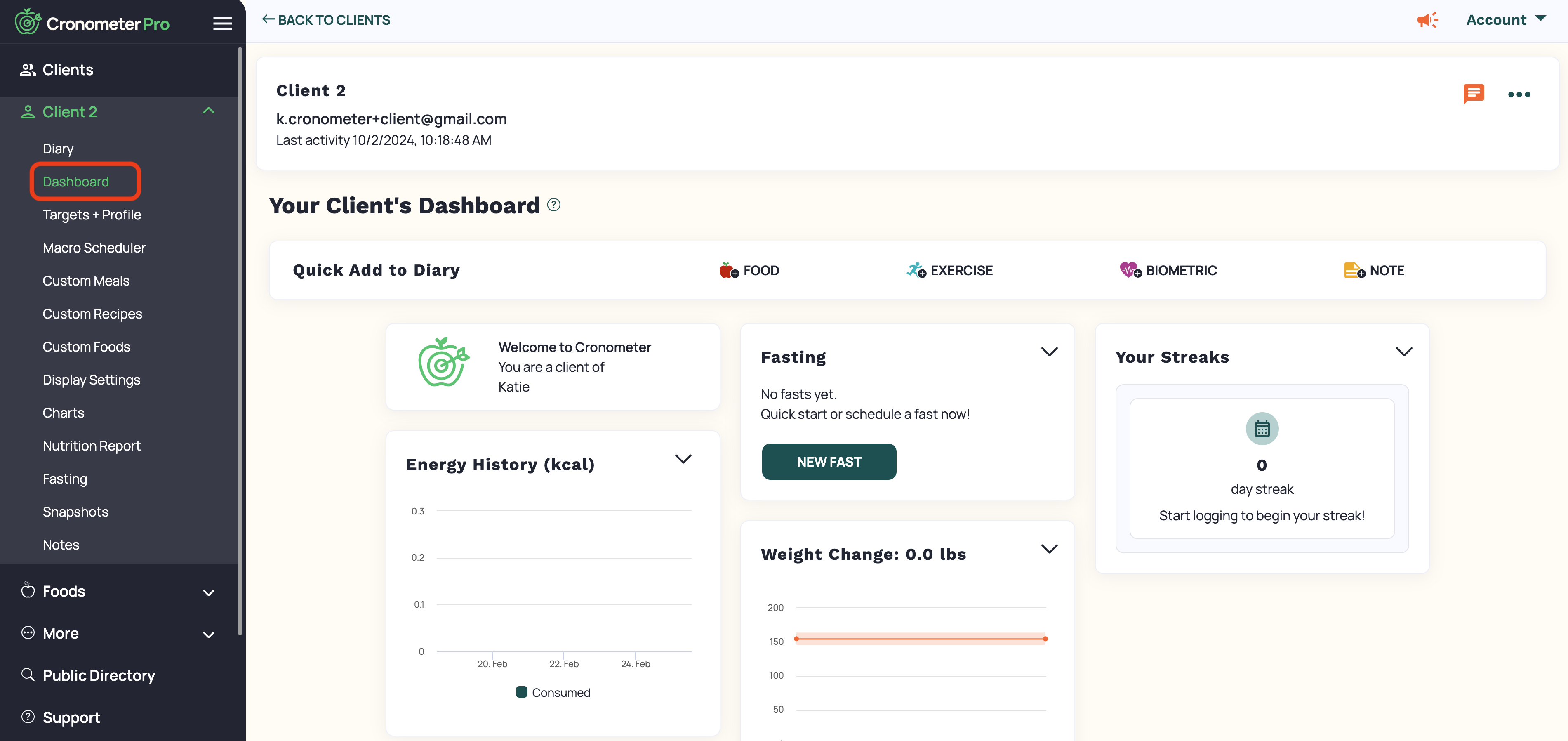Image resolution: width=1568 pixels, height=741 pixels.
Task: Click the sidebar scrollbar
Action: [x=240, y=341]
